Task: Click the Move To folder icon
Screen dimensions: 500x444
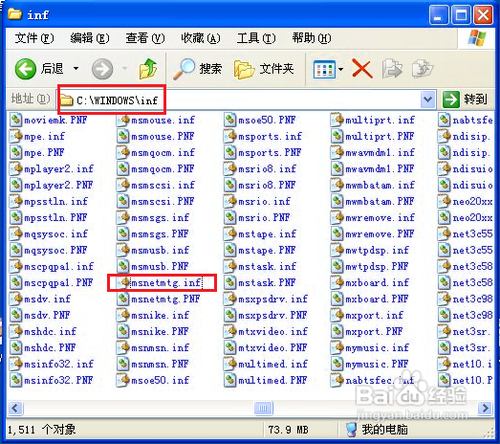Action: click(392, 69)
